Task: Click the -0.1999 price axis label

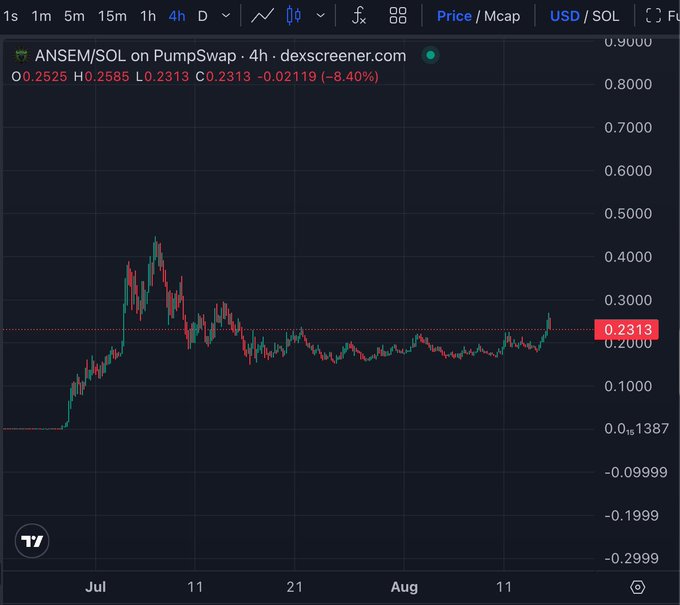Action: (631, 515)
